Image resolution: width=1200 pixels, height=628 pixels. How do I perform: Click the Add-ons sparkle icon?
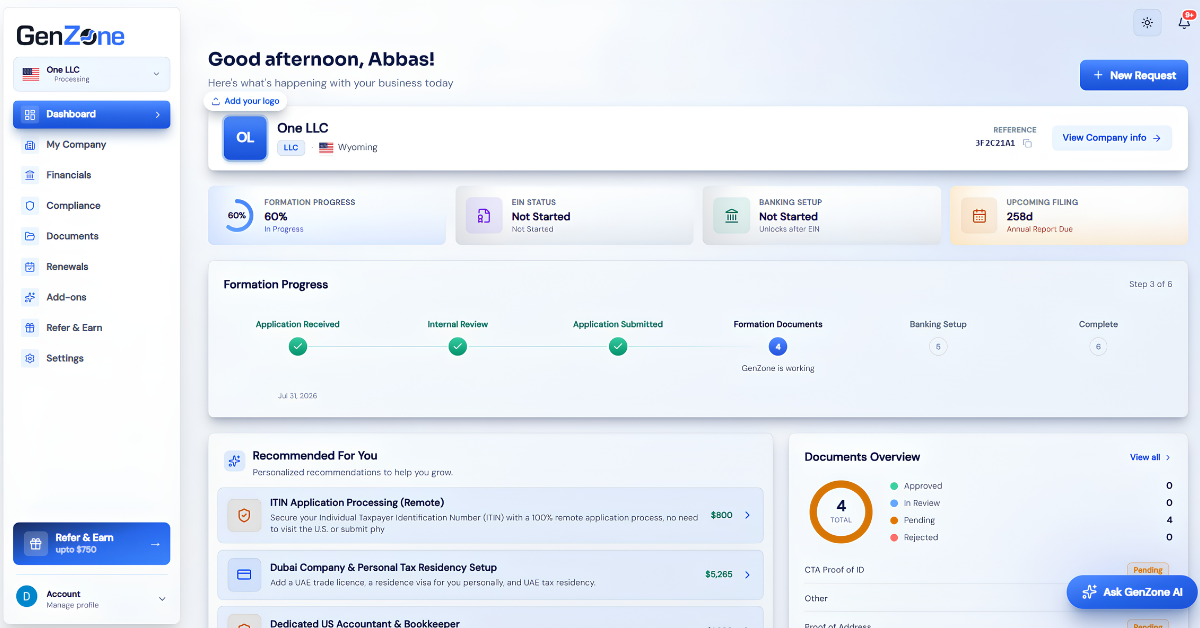30,297
